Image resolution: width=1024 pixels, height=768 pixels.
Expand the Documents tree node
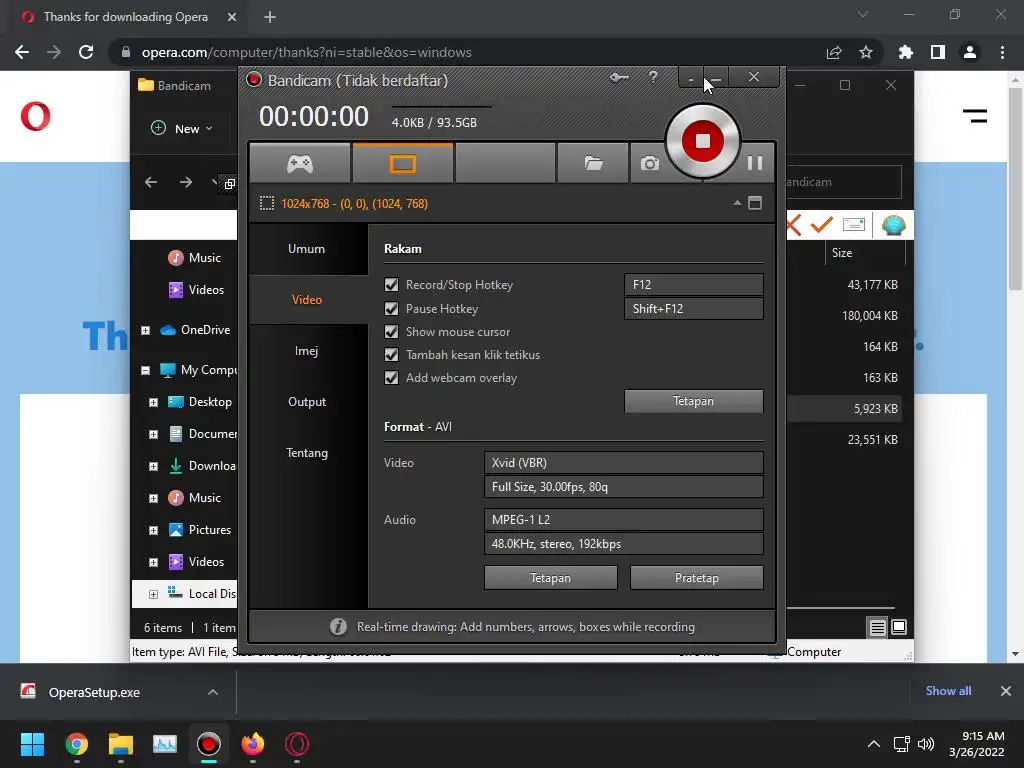(x=153, y=434)
